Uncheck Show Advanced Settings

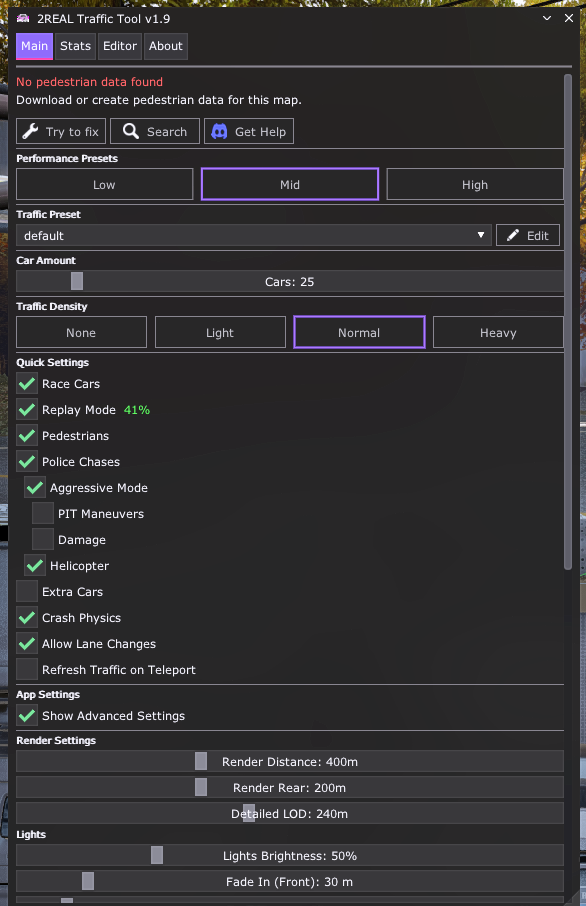pyautogui.click(x=26, y=716)
